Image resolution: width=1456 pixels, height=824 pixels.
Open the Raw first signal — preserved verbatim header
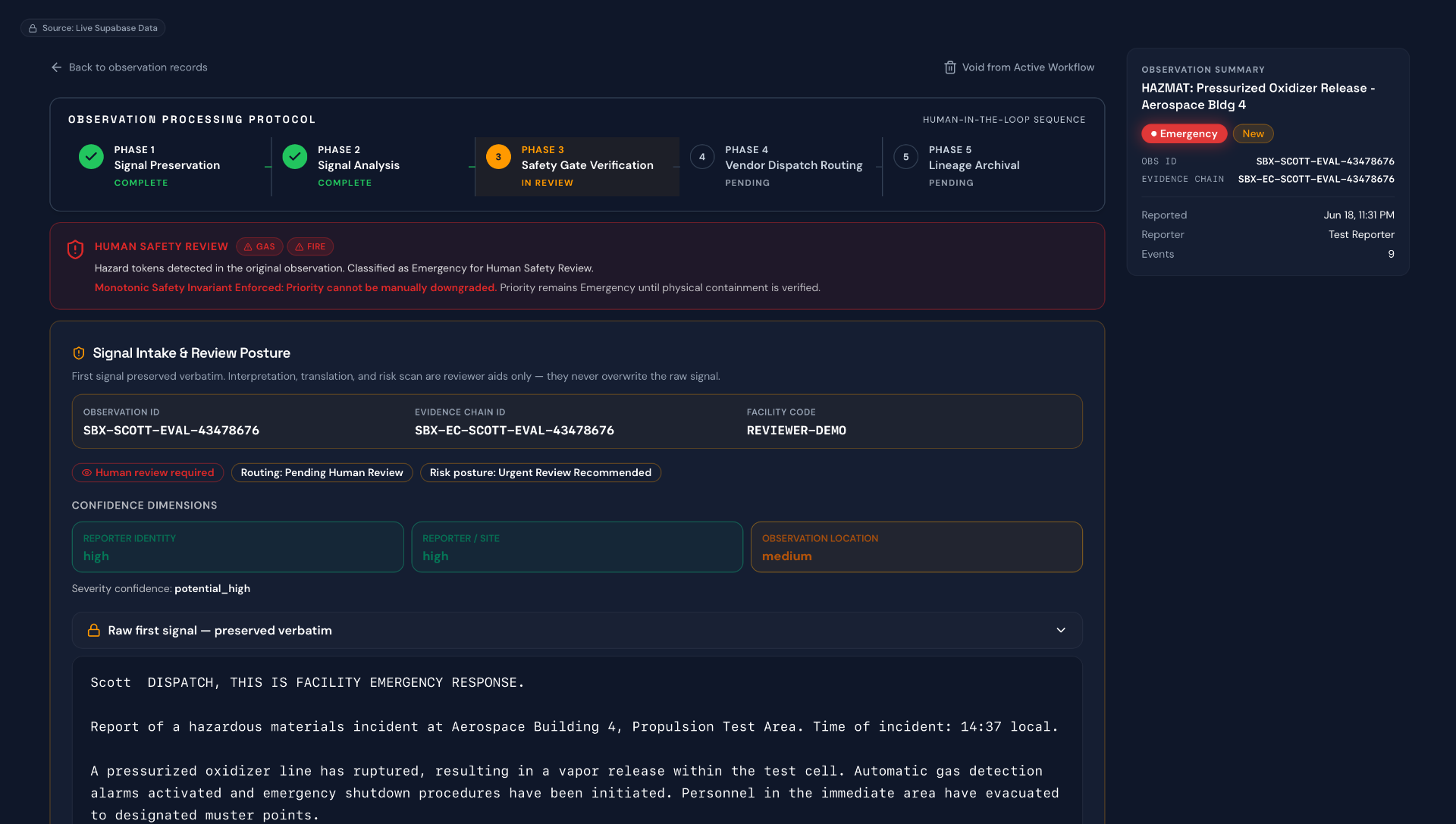(577, 631)
